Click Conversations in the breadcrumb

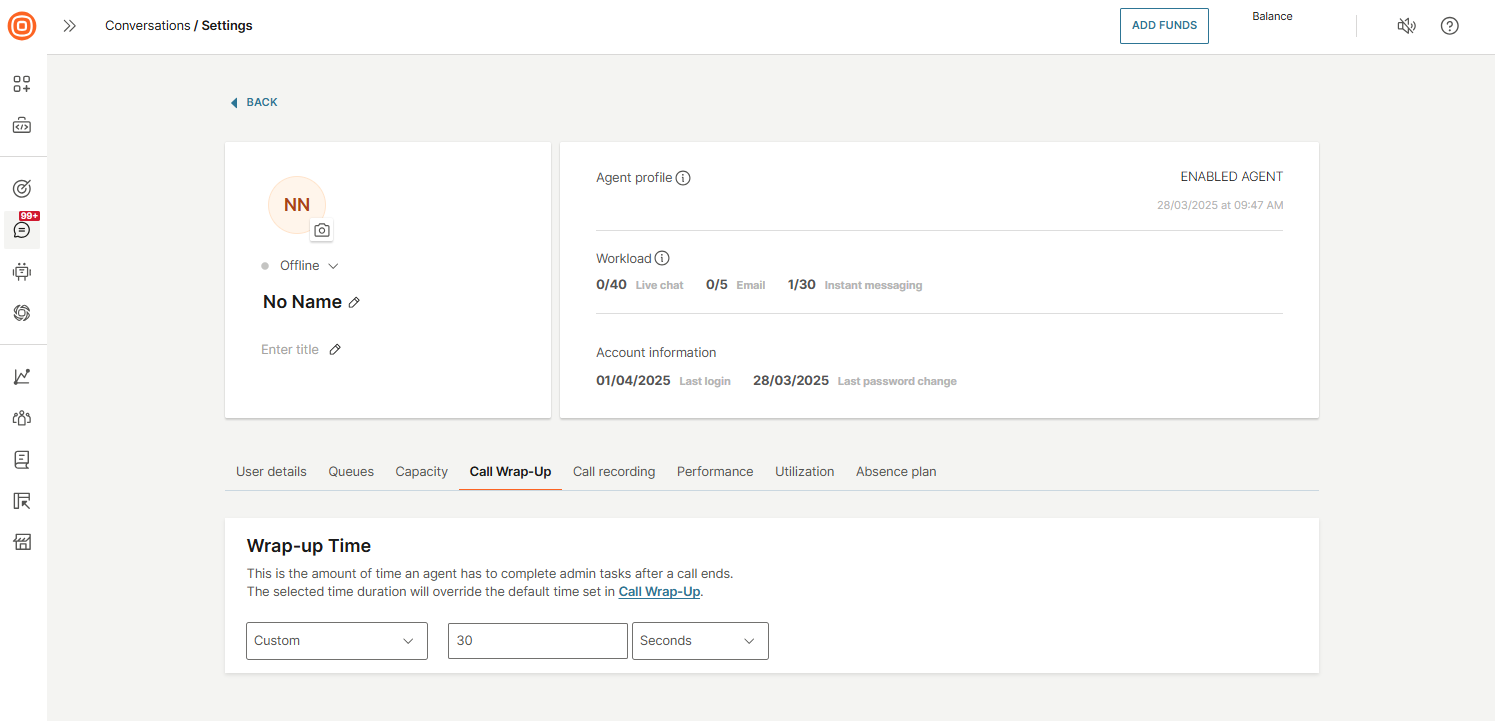[147, 26]
